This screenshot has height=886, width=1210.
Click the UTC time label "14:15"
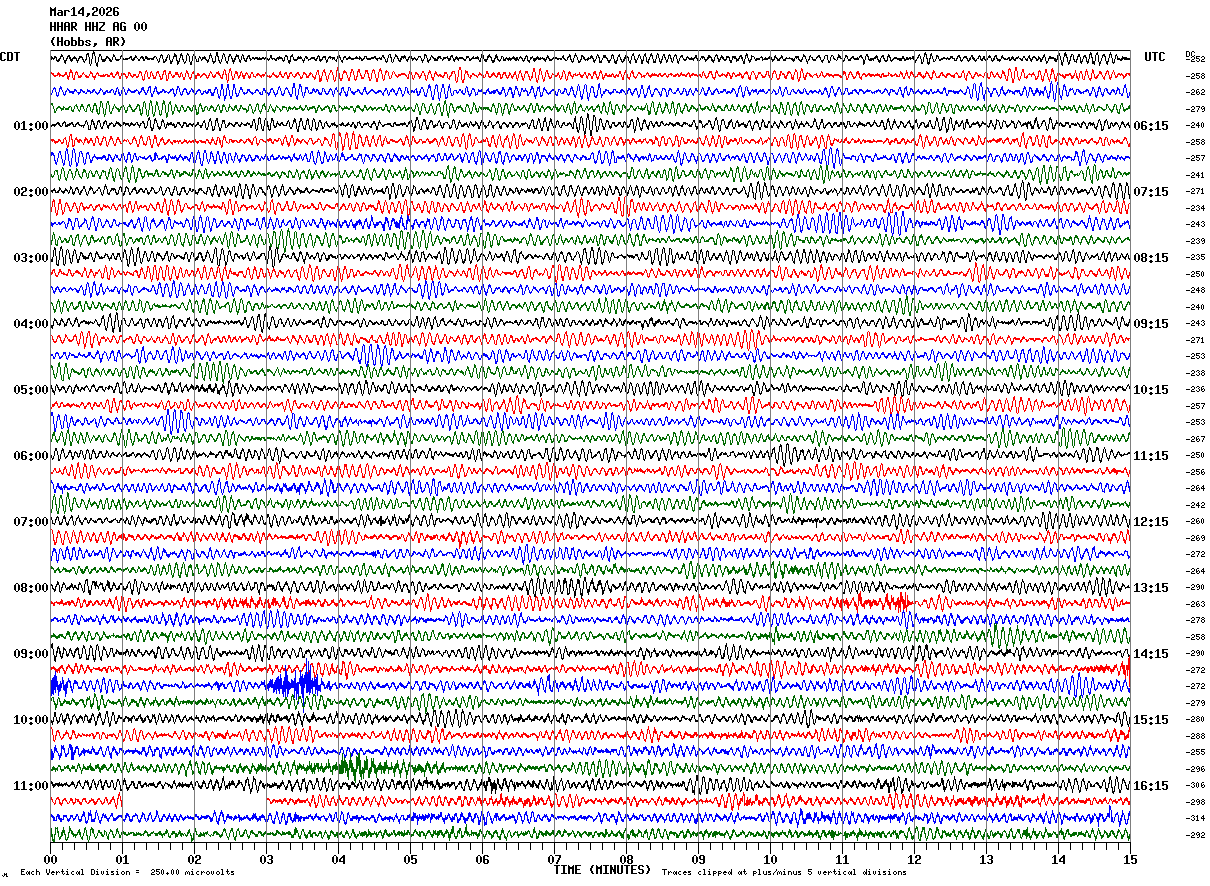pos(1152,654)
